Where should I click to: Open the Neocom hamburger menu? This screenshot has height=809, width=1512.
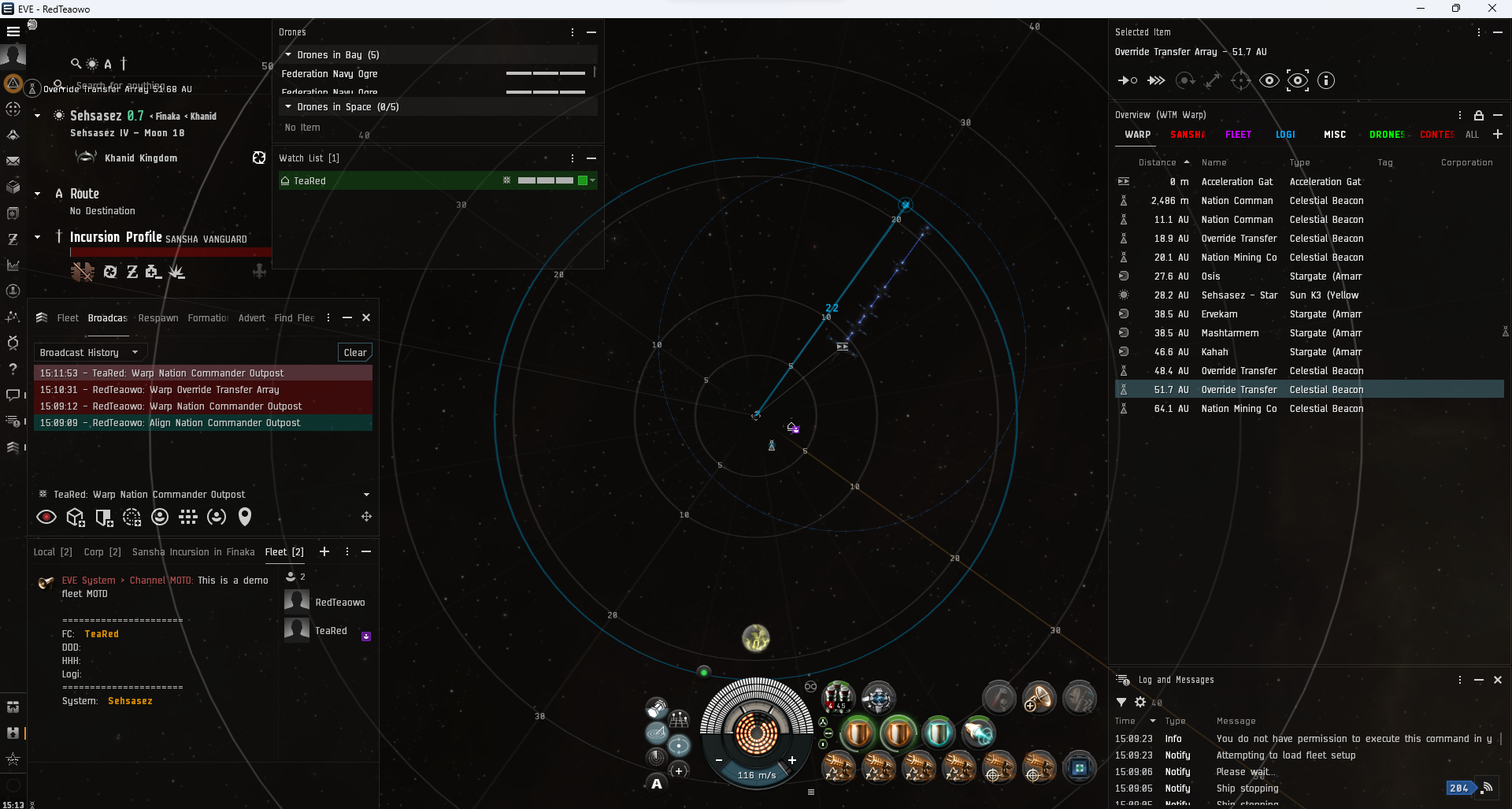[13, 32]
